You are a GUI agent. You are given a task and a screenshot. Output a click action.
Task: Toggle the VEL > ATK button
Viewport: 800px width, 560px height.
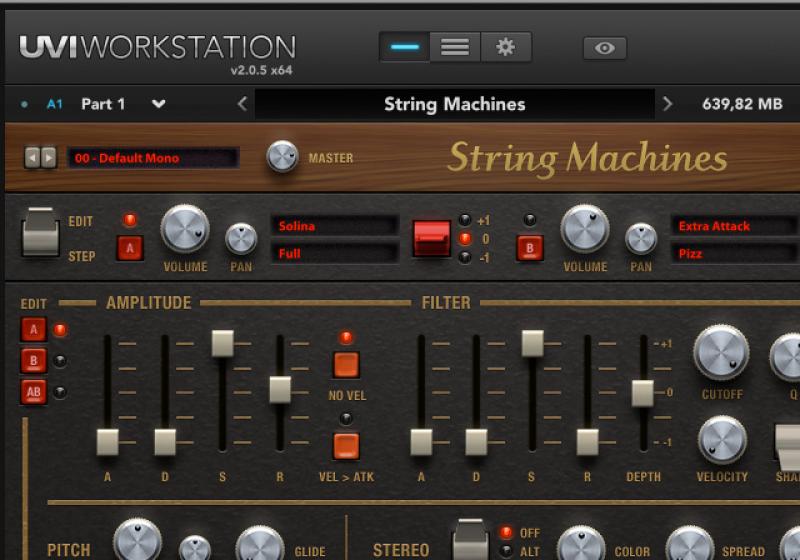(x=346, y=446)
